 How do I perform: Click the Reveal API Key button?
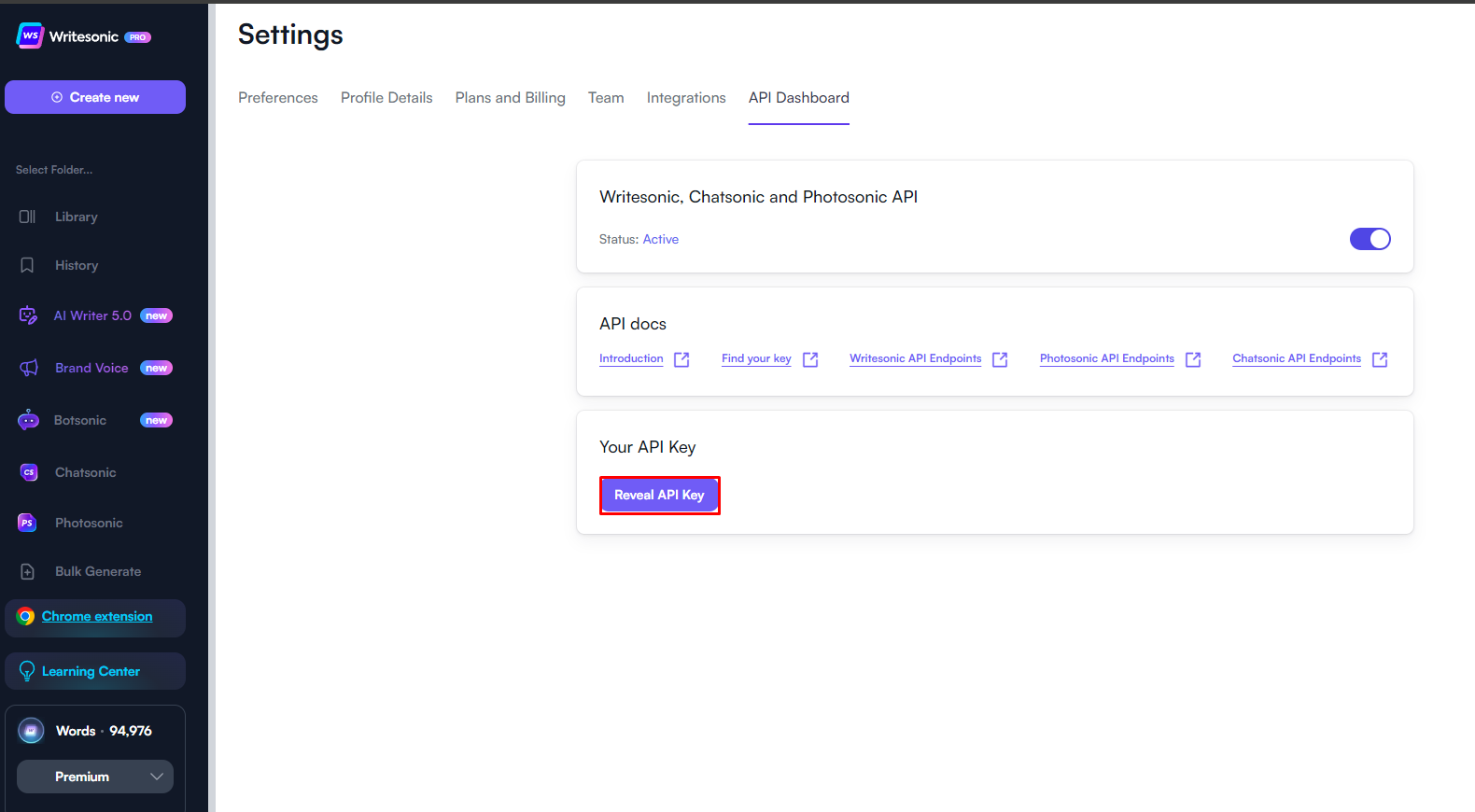coord(660,496)
